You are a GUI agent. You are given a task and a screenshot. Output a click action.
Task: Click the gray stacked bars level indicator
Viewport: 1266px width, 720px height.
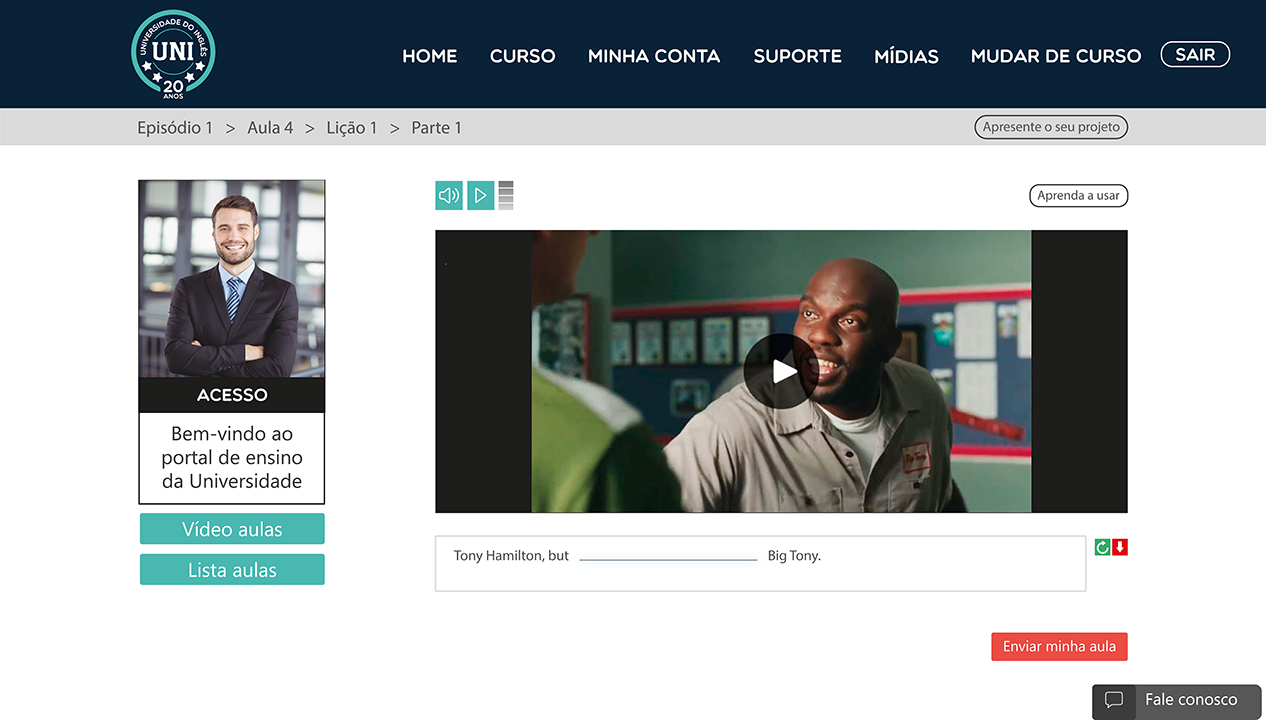(x=506, y=196)
